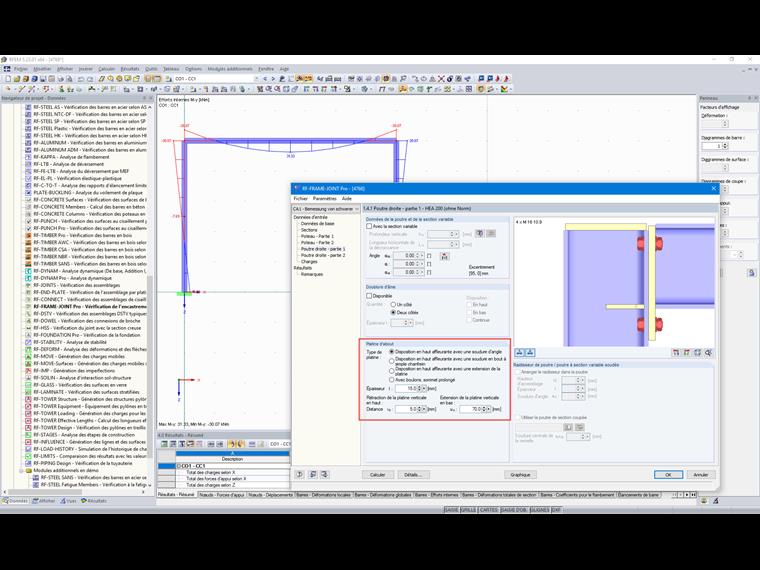Click the RFEM app icon in the menu bar

point(7,69)
